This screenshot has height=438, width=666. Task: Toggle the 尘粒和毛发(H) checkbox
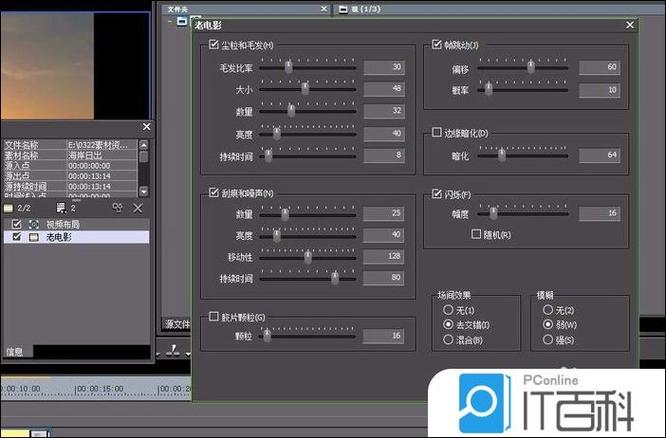[214, 44]
